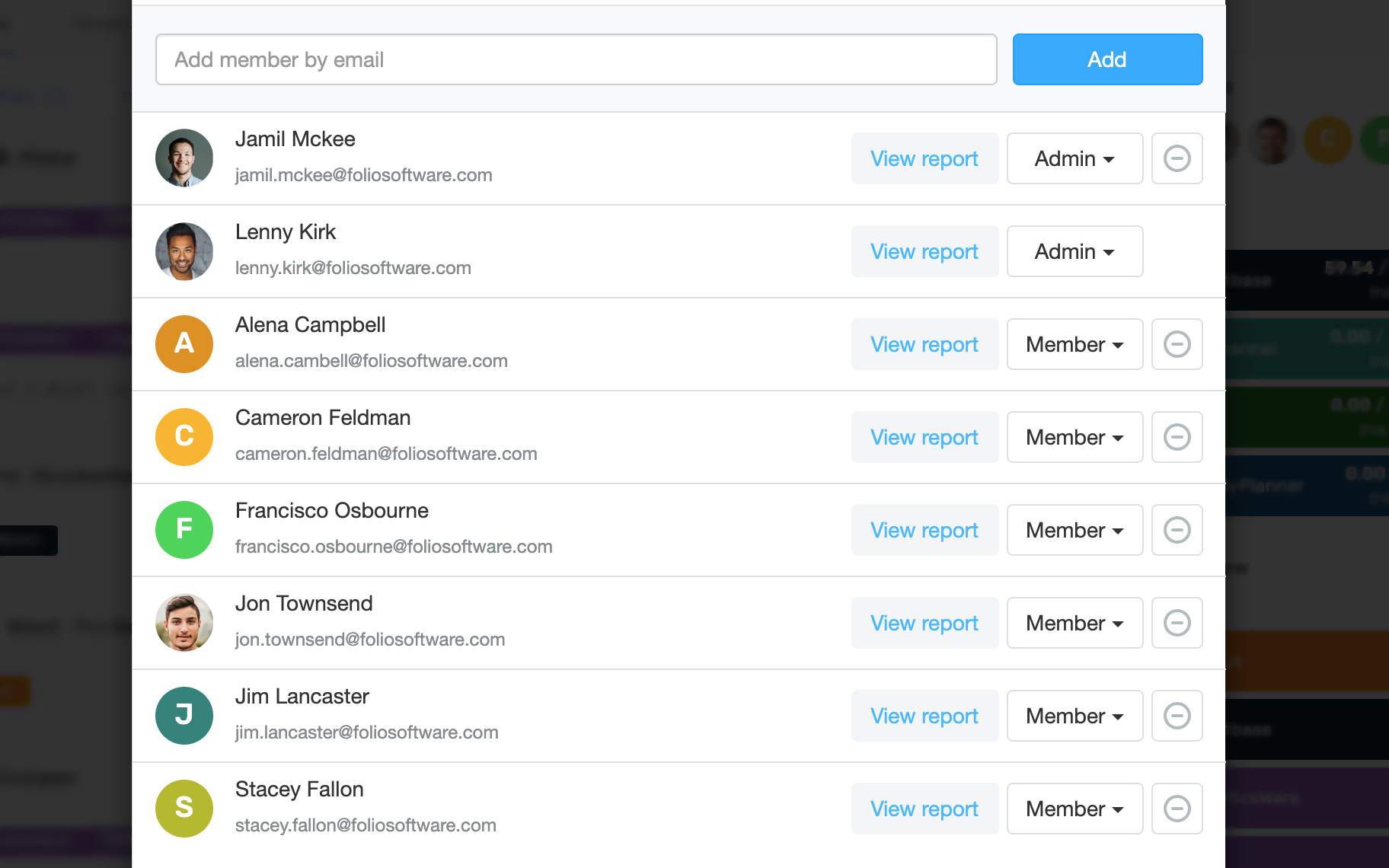Open Jim Lancaster's Member role dropdown
Screen dimensions: 1389x868
point(1074,716)
